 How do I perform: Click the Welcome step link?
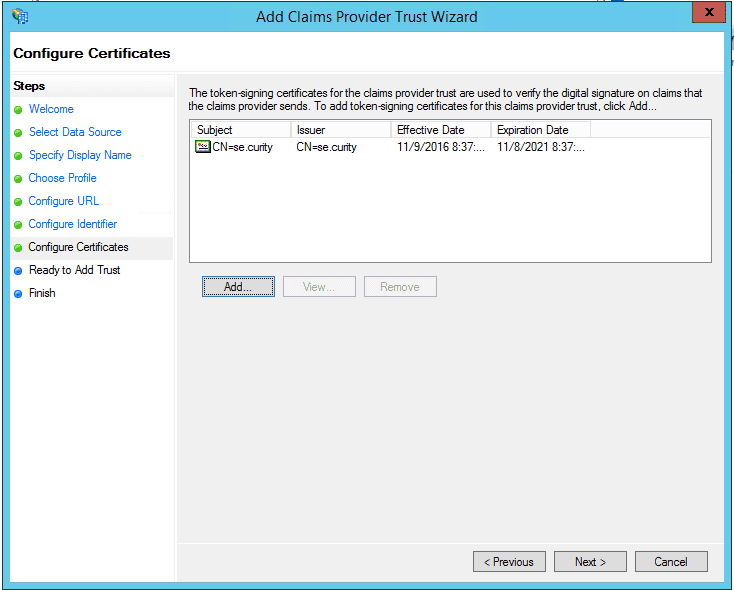tap(51, 109)
